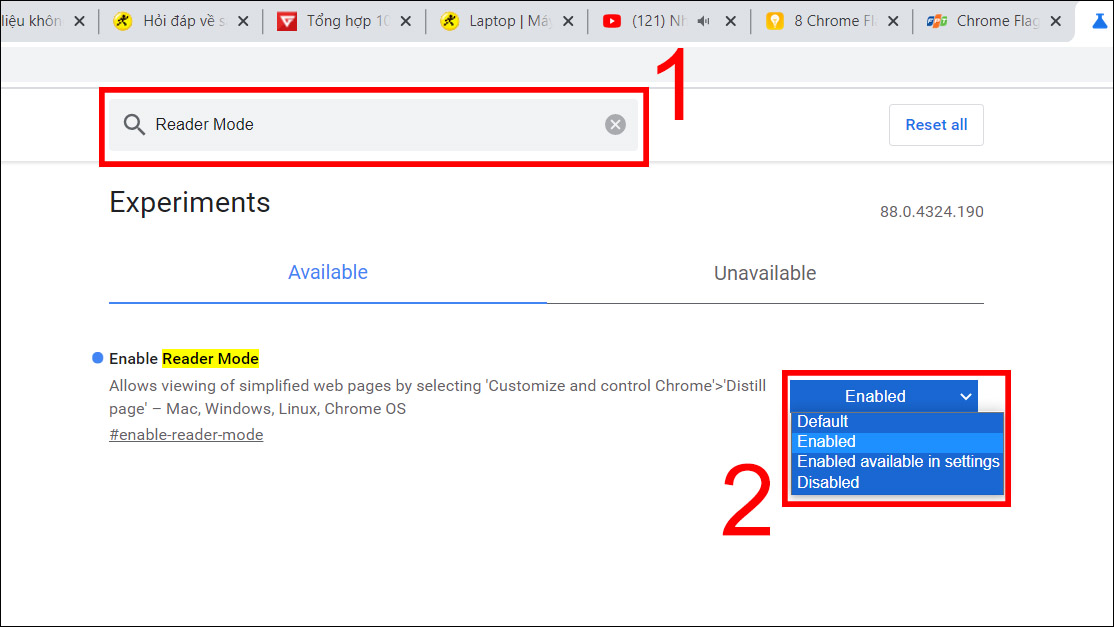This screenshot has height=627, width=1114.
Task: Click the YouTube favicon on the (121) tab
Action: pyautogui.click(x=613, y=19)
